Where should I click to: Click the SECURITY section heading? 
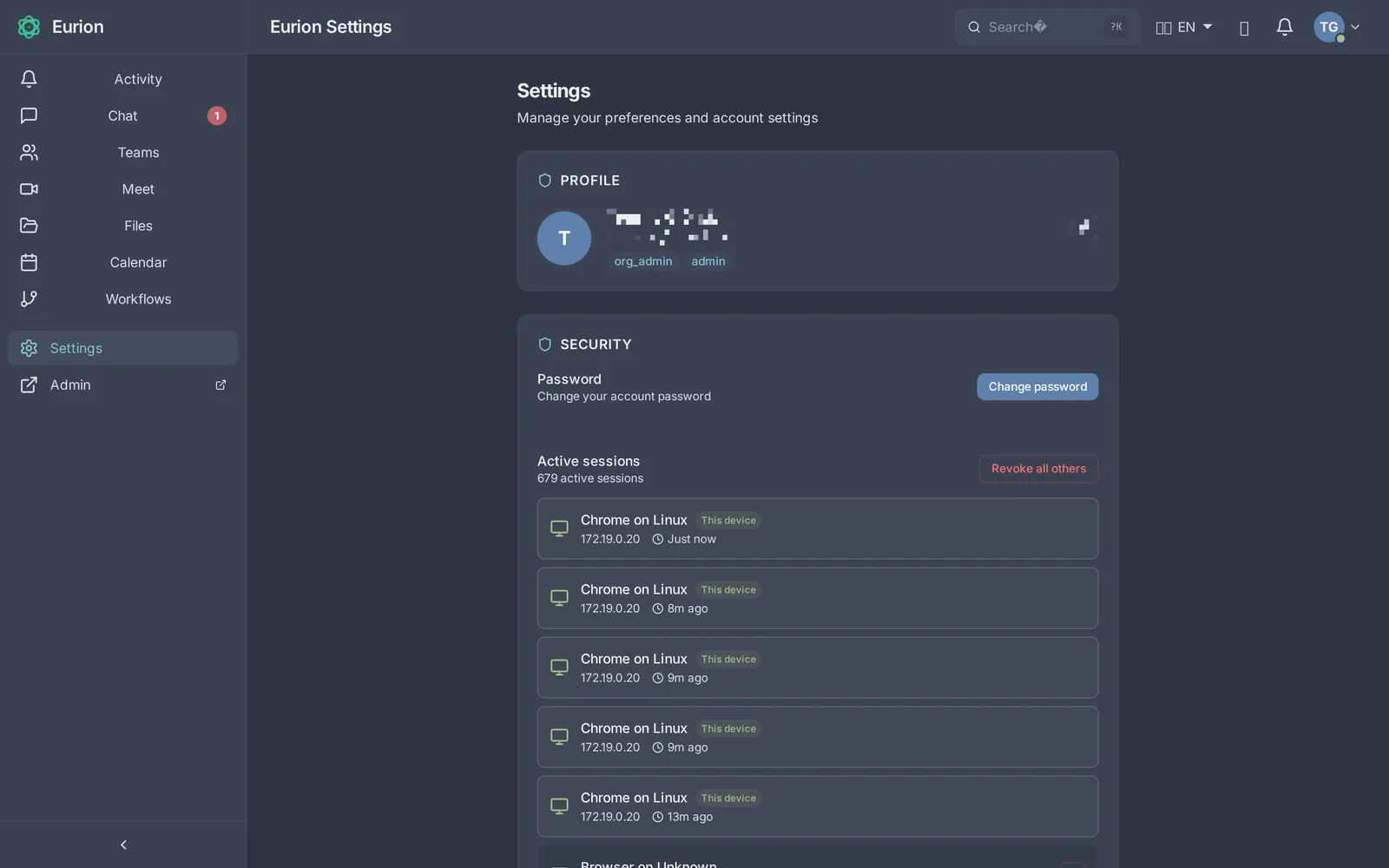click(x=596, y=345)
